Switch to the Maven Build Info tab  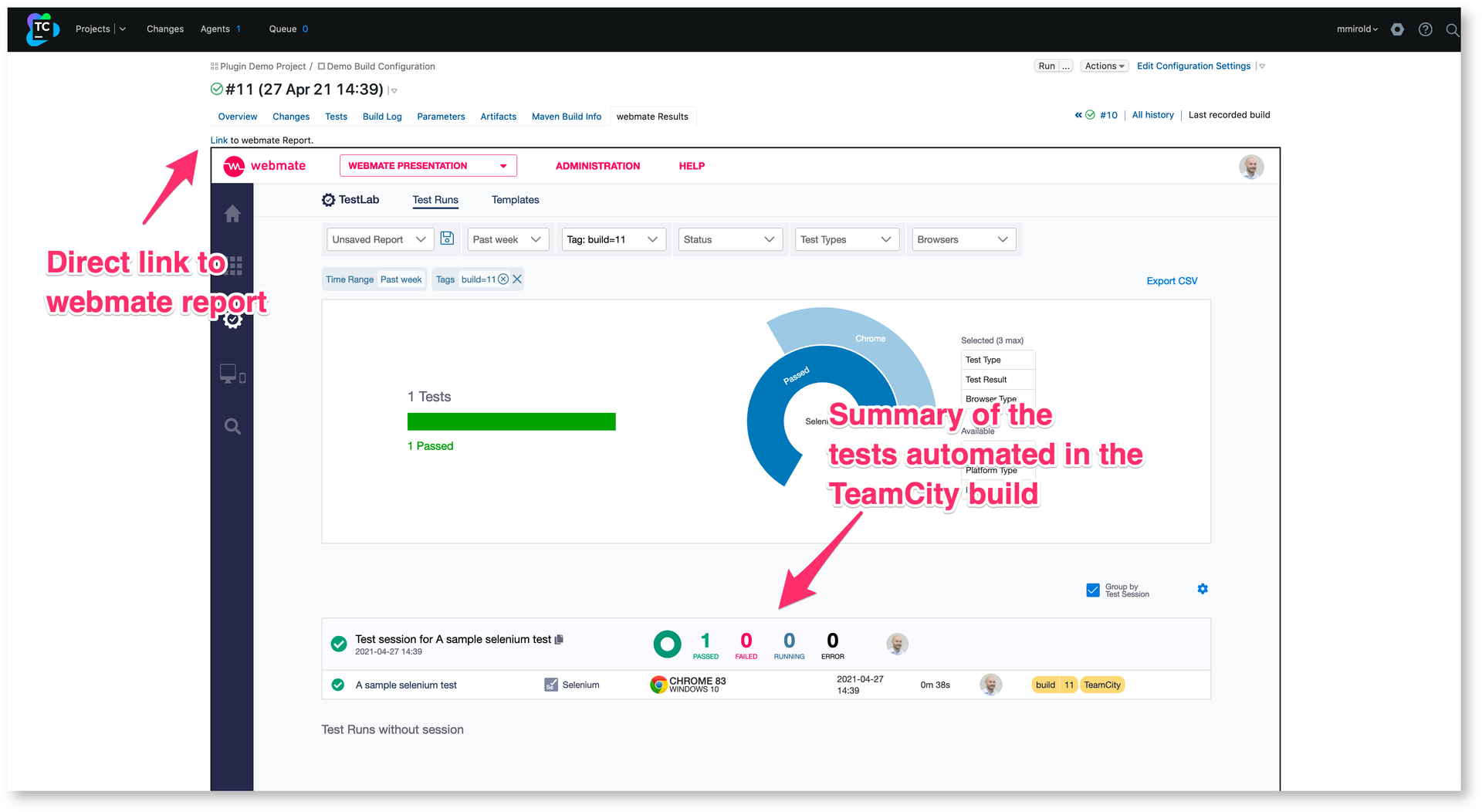click(567, 117)
